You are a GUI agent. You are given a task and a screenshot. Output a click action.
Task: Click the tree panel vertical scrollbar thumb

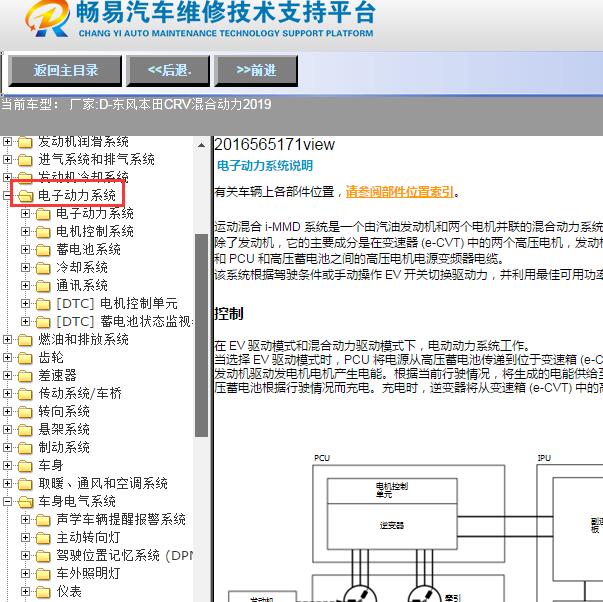[201, 335]
